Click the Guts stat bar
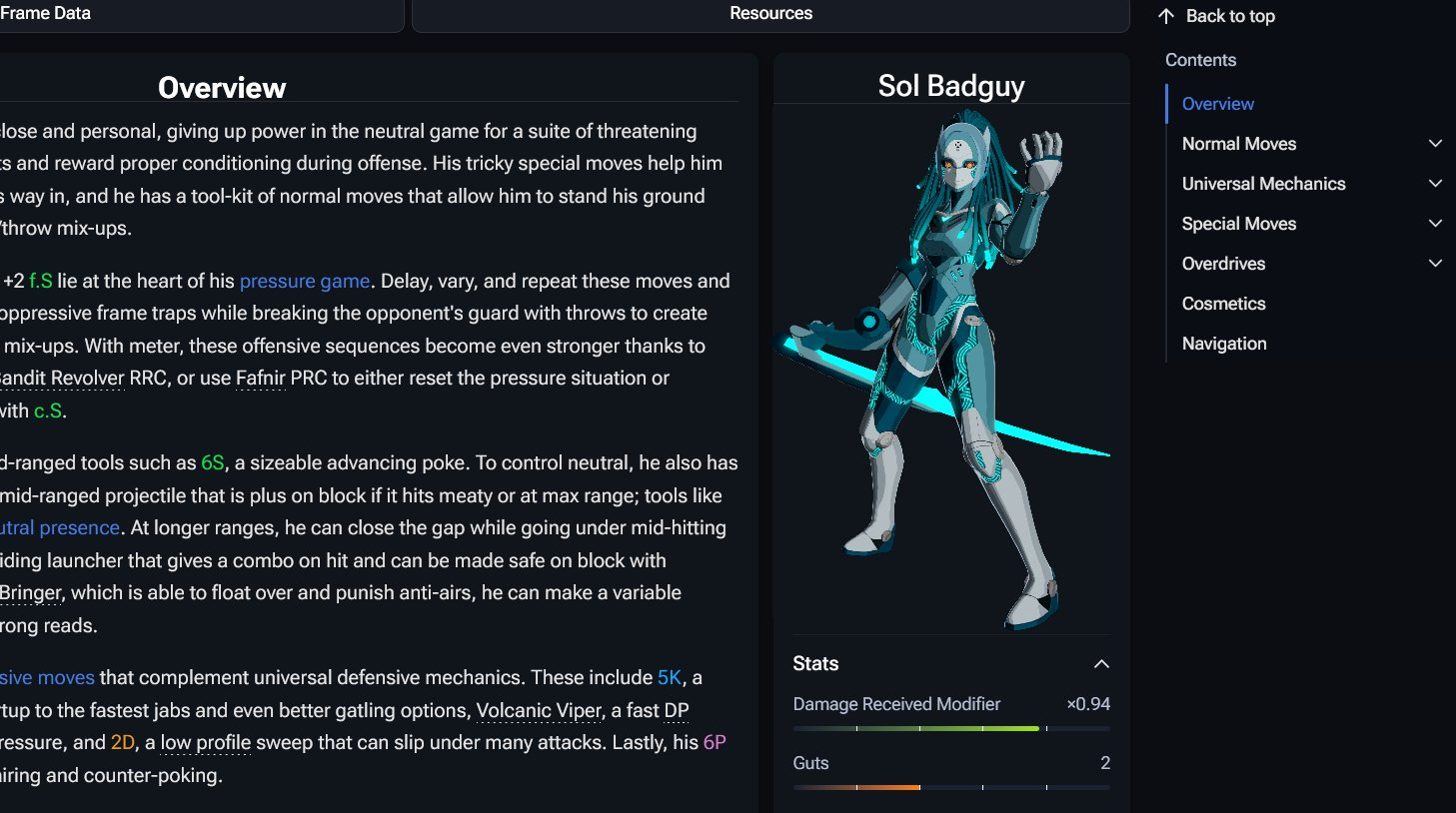 951,788
